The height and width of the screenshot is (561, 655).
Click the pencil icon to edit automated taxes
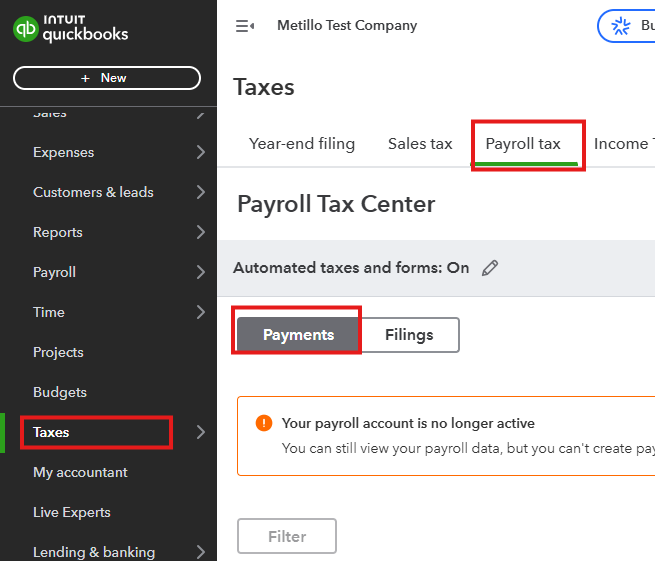(489, 268)
